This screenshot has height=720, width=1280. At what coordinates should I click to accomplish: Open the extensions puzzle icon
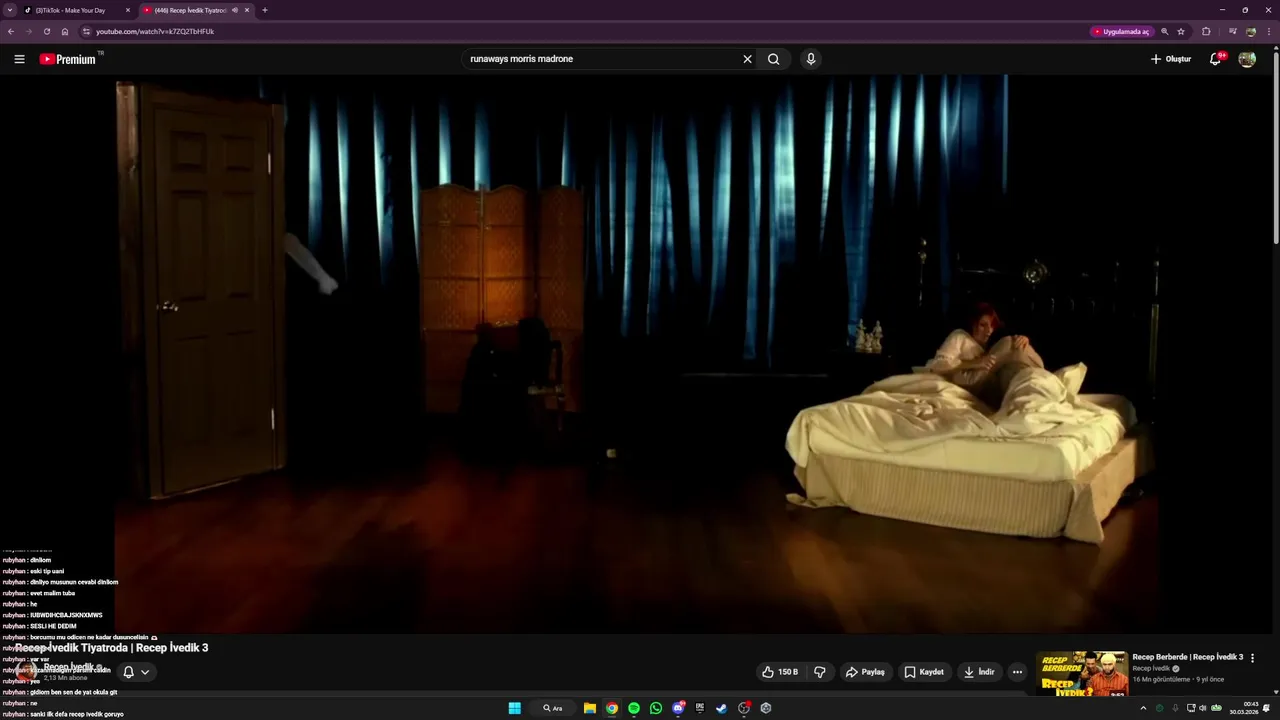click(1206, 31)
